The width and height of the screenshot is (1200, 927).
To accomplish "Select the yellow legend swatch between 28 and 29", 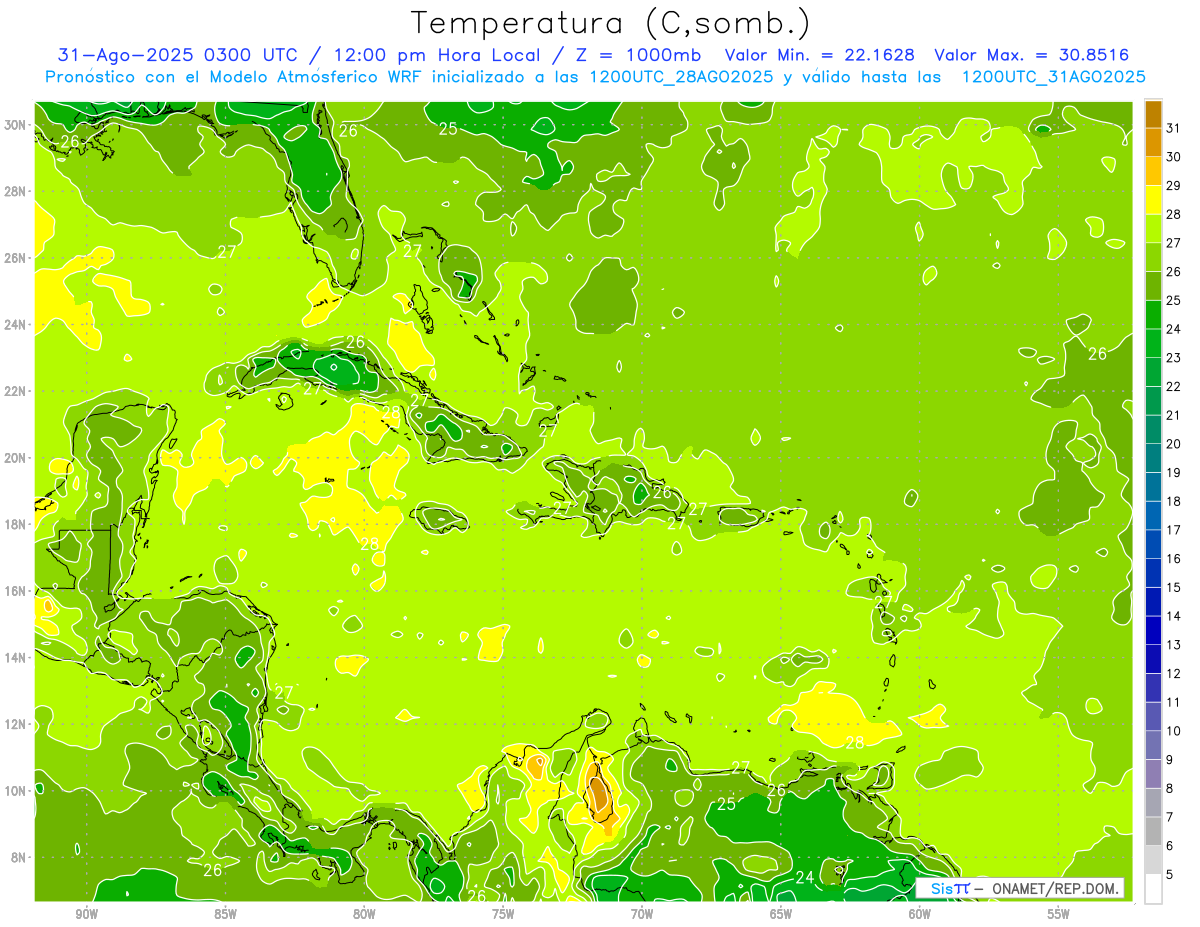I will click(1153, 200).
